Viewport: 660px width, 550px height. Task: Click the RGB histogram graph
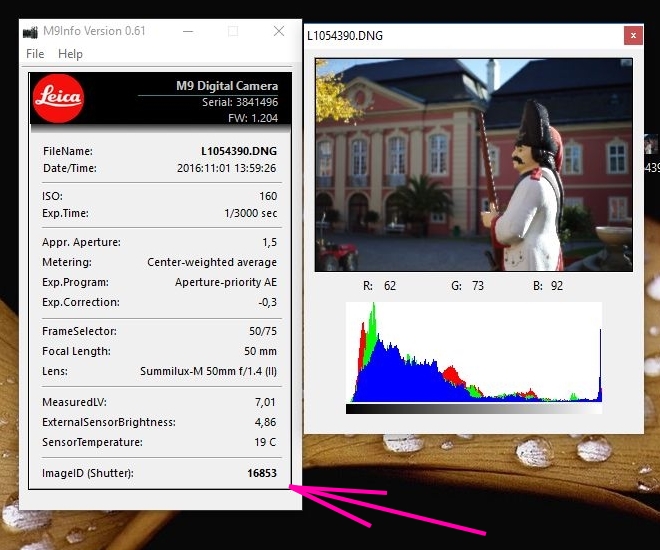(473, 352)
